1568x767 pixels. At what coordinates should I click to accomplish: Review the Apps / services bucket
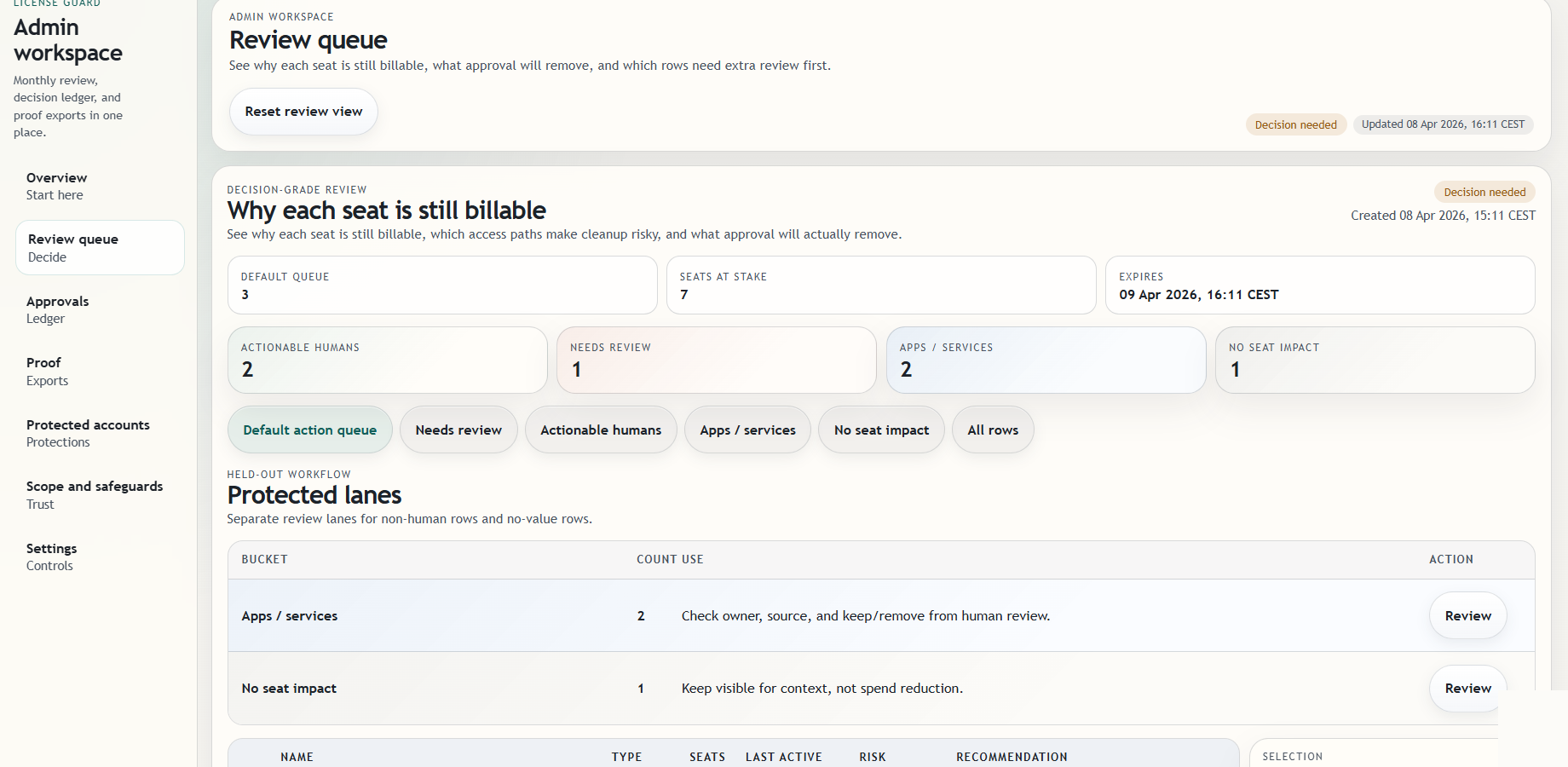(x=1467, y=615)
